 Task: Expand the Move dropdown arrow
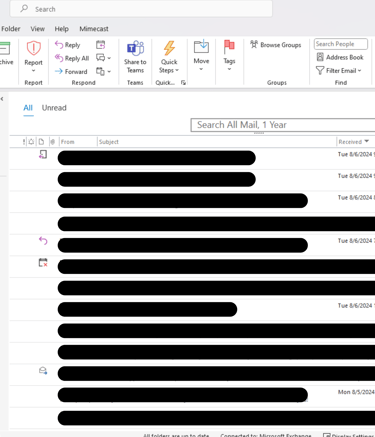[x=201, y=69]
